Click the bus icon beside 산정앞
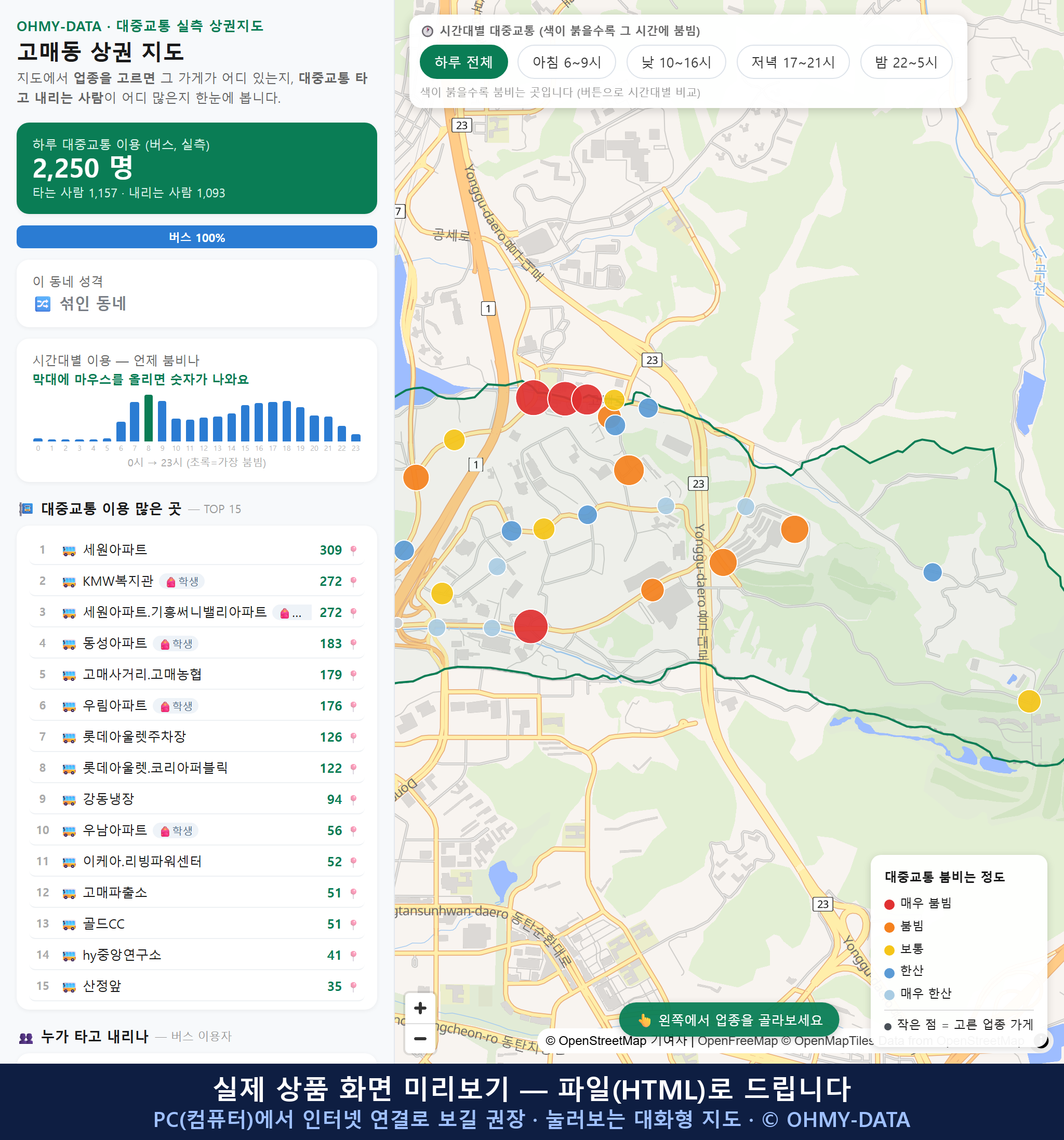Viewport: 1064px width, 1140px height. click(69, 987)
